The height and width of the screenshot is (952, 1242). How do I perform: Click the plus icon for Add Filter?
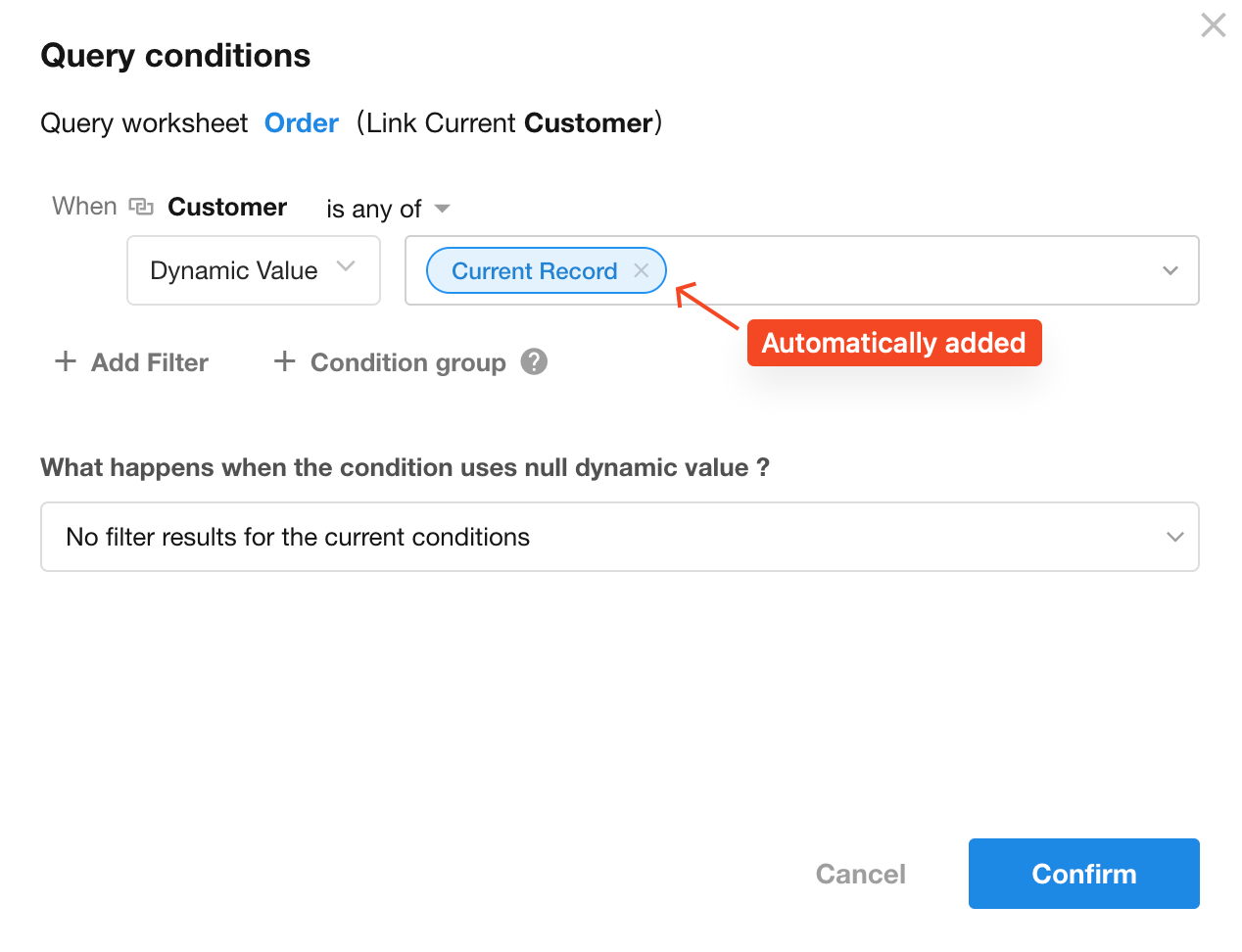pos(66,361)
